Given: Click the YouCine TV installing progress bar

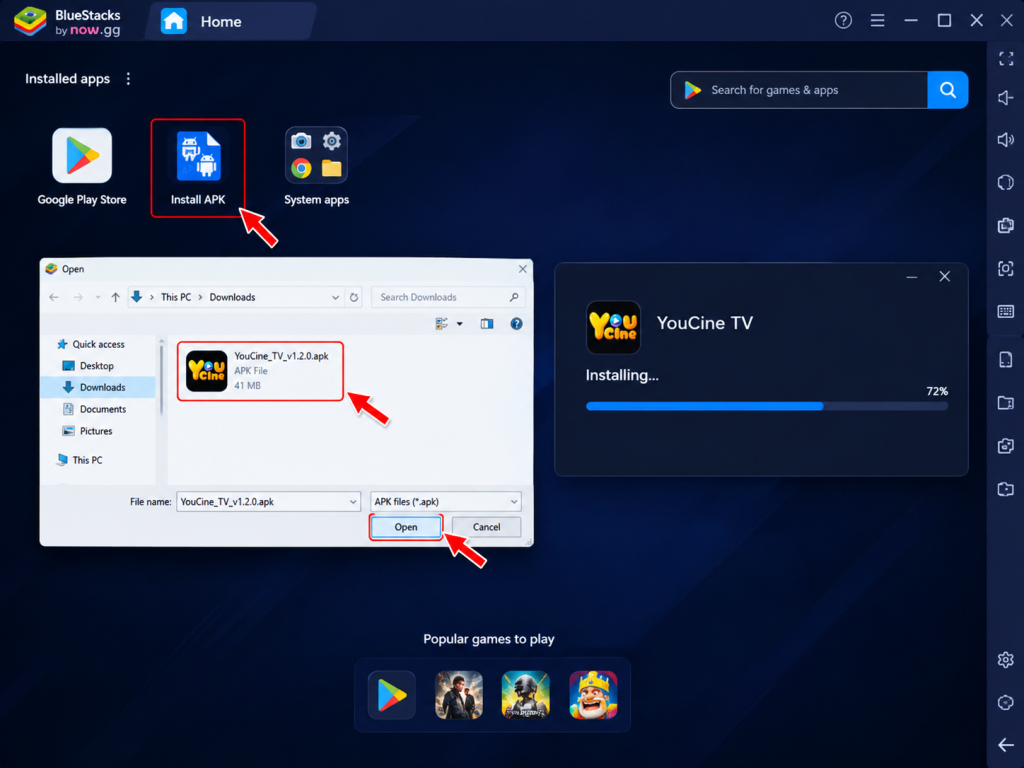Looking at the screenshot, I should tap(767, 406).
